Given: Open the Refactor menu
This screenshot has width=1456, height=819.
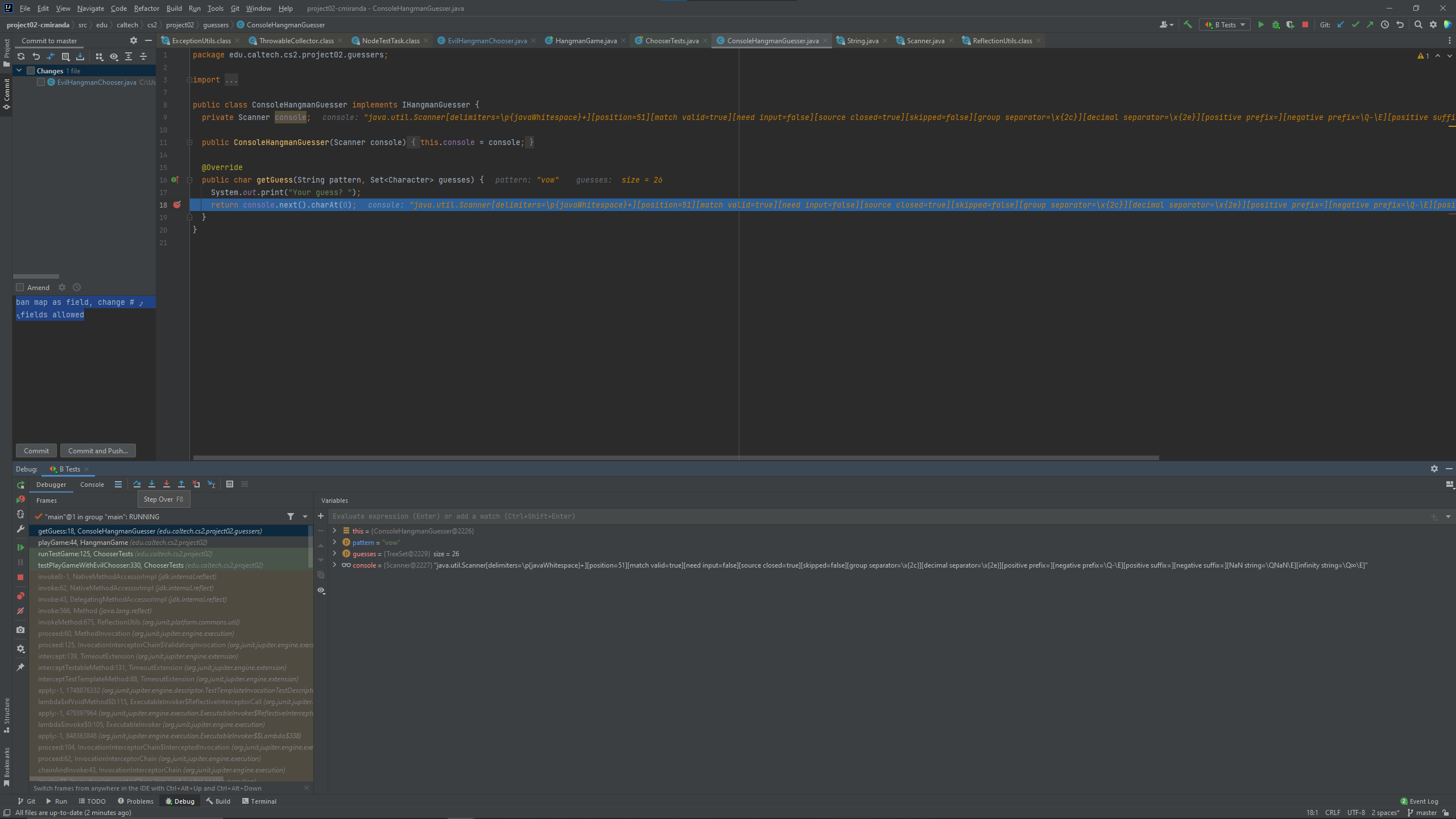Looking at the screenshot, I should (x=146, y=9).
